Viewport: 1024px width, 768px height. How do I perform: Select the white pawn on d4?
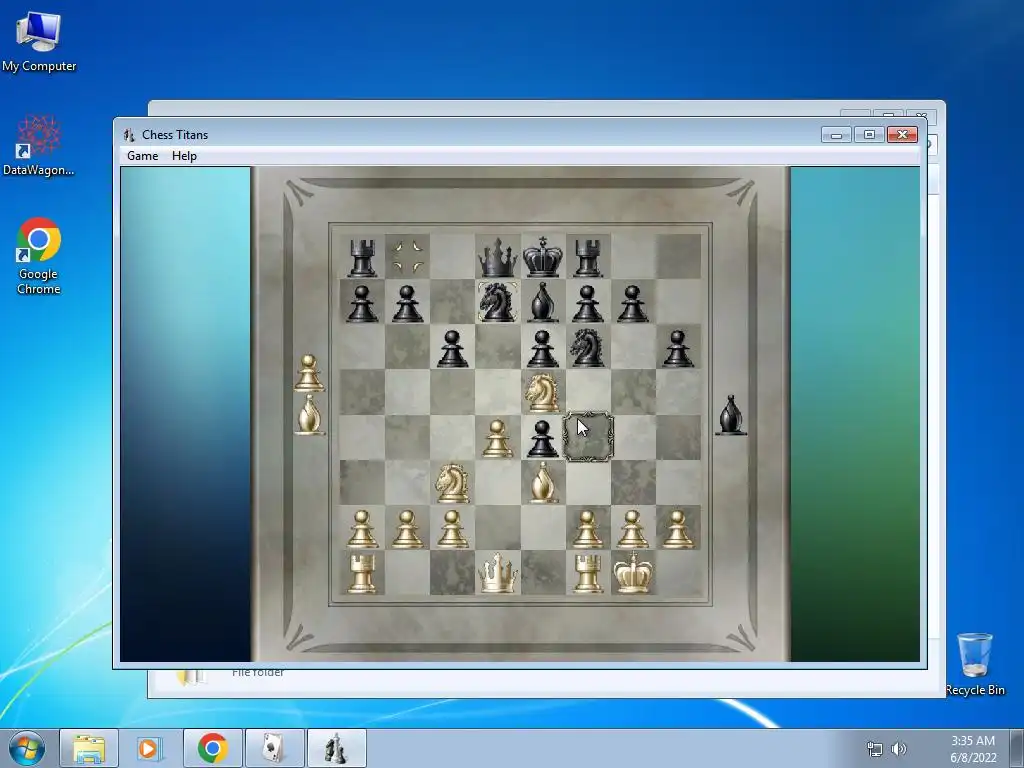pos(498,438)
